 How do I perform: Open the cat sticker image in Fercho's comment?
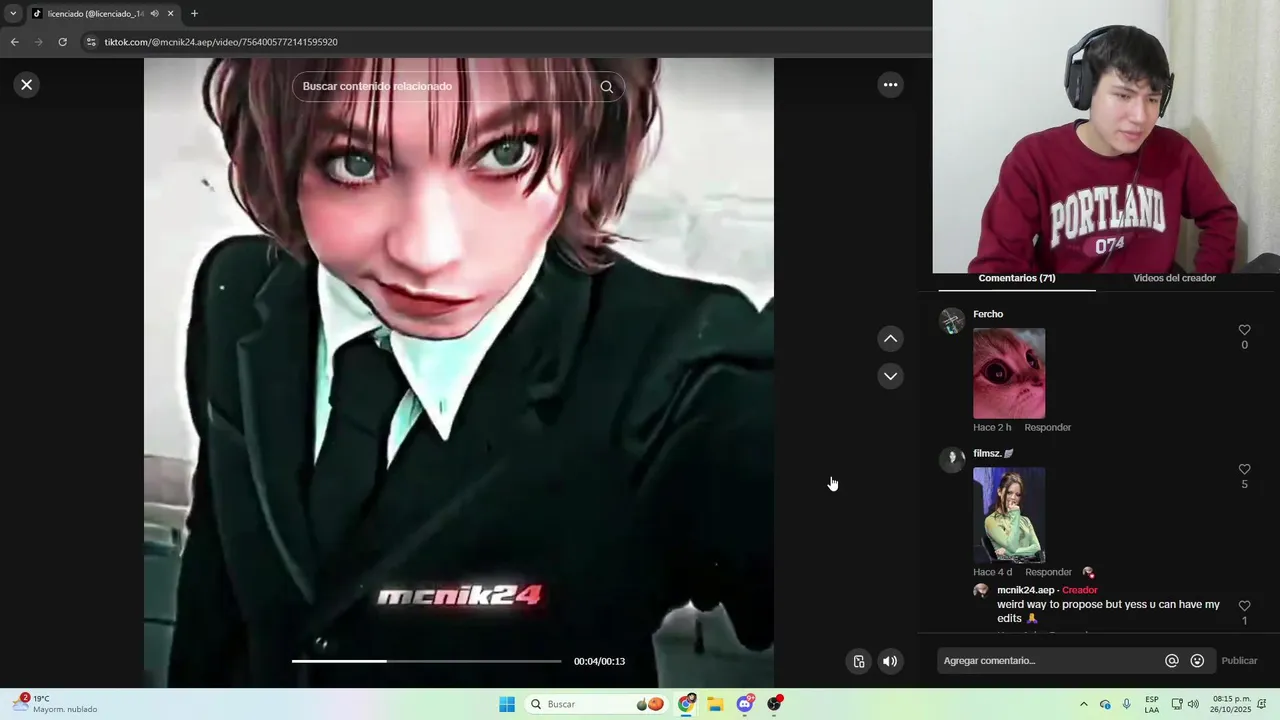1009,373
